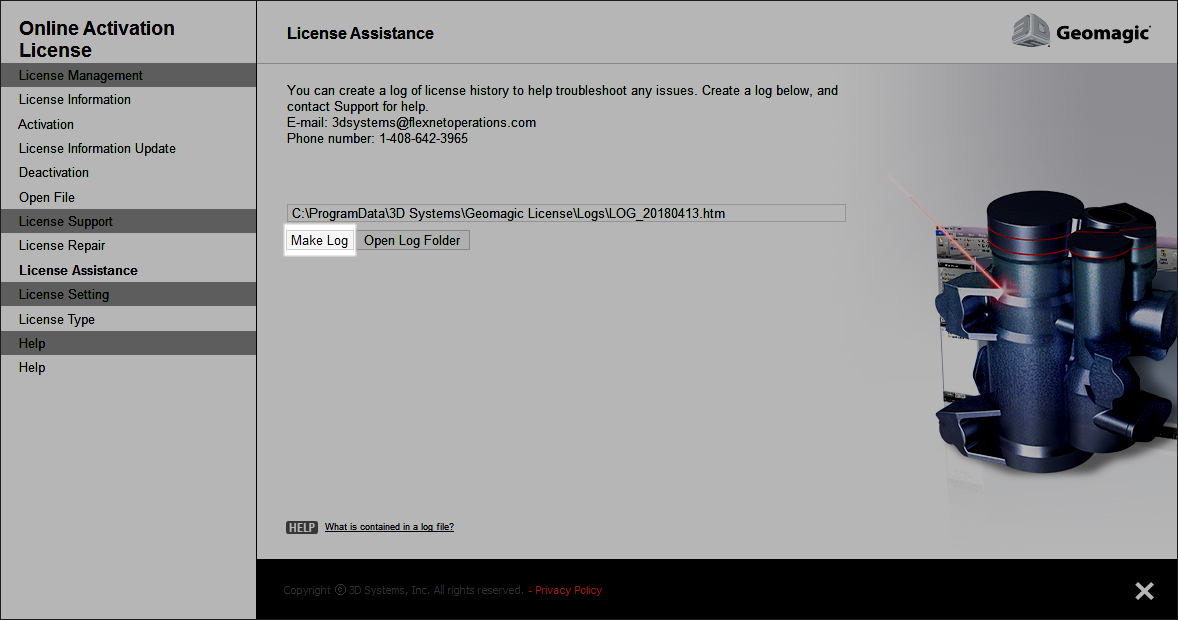Click the close X at the bottom right
Screen dimensions: 1178x620
pos(1144,590)
